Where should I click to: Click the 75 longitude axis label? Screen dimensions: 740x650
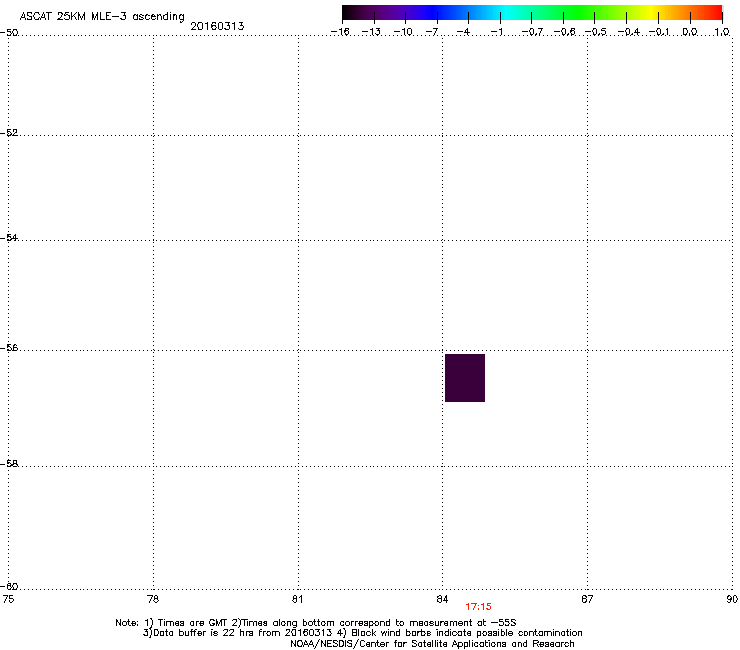click(8, 599)
